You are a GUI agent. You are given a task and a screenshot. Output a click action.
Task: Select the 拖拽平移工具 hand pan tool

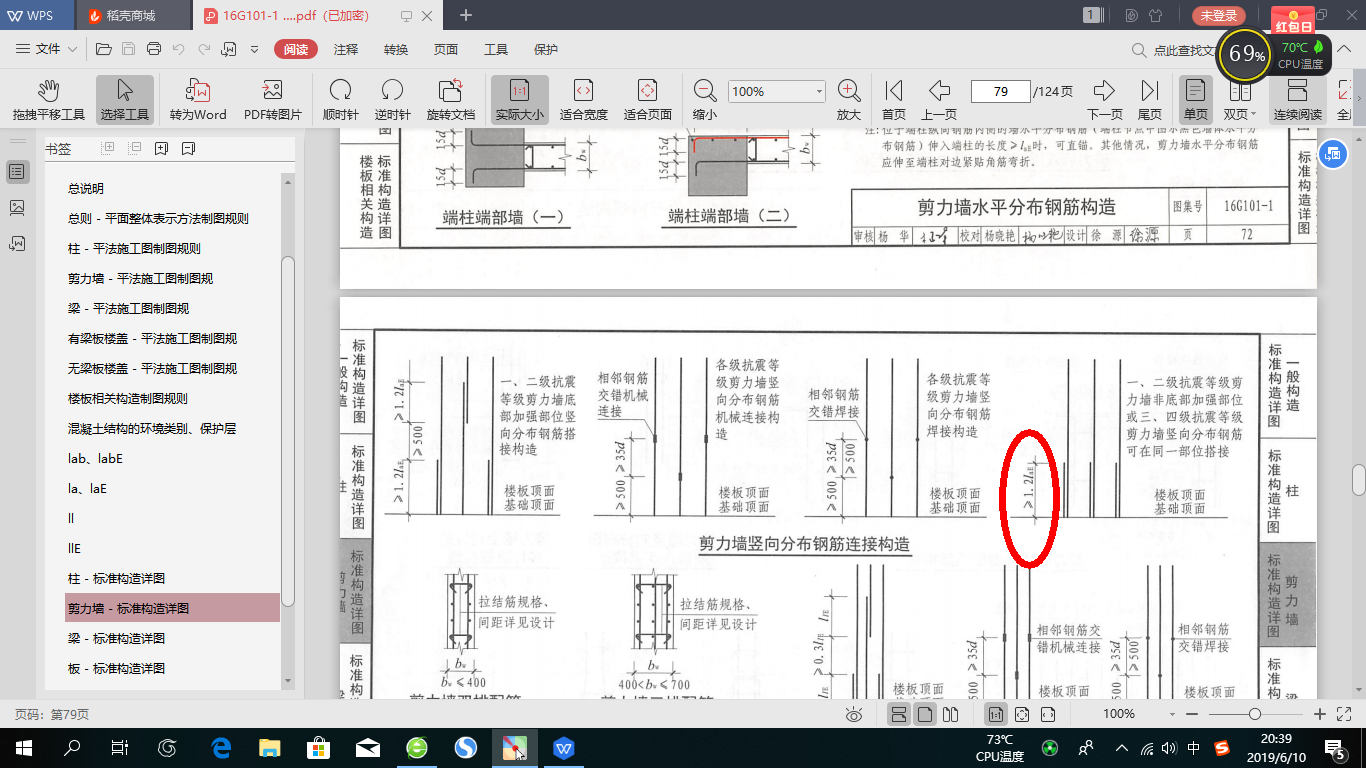49,100
